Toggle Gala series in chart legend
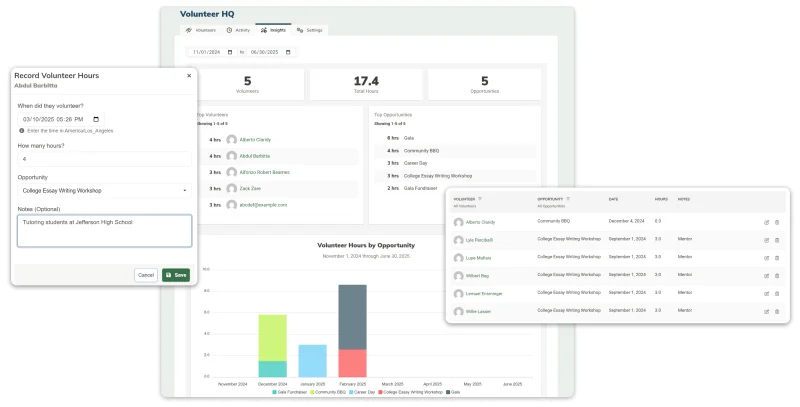This screenshot has height=407, width=800. point(453,392)
